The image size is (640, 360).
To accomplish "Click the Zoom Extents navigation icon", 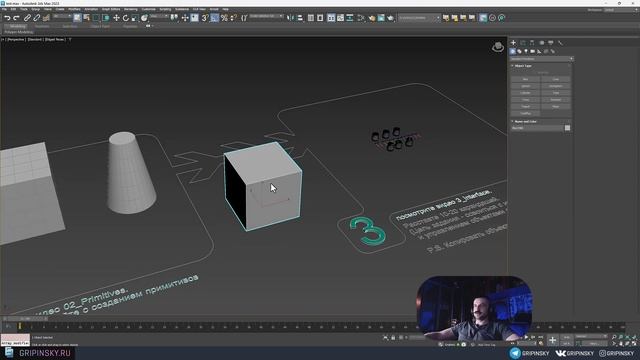I will click(627, 337).
